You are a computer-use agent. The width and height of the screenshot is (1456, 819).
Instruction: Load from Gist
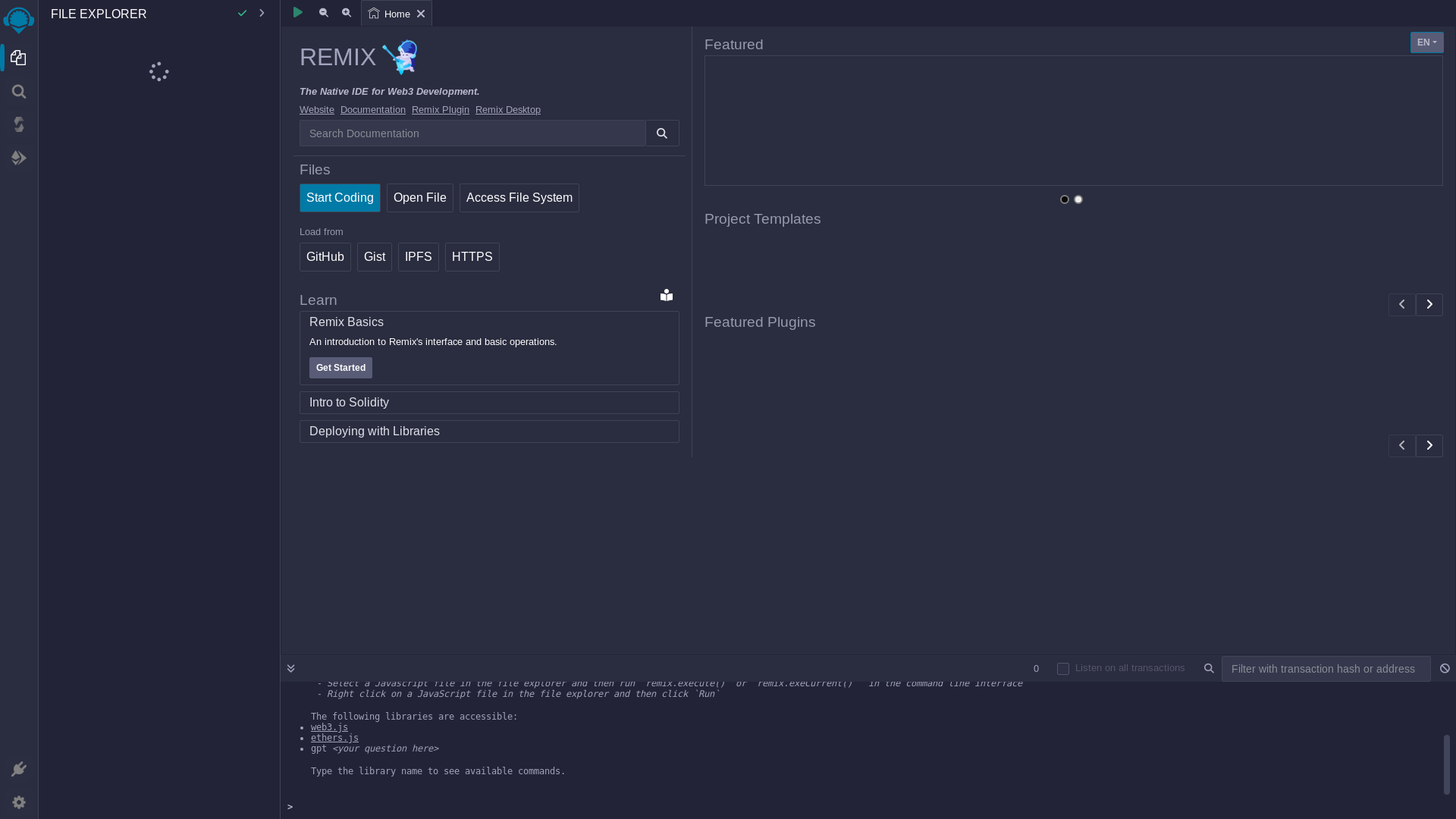375,257
